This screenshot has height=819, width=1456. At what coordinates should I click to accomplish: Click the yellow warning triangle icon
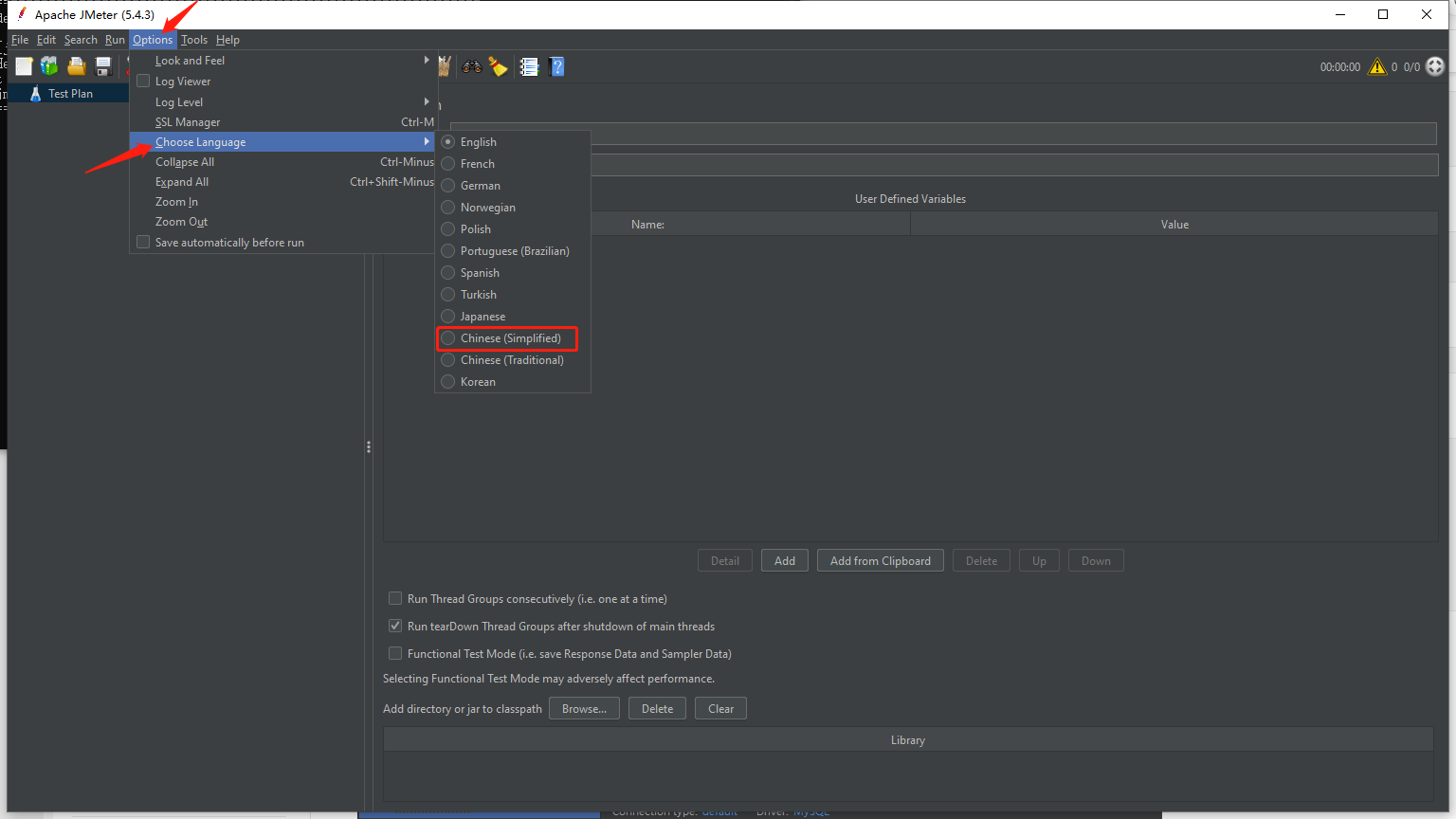tap(1377, 66)
